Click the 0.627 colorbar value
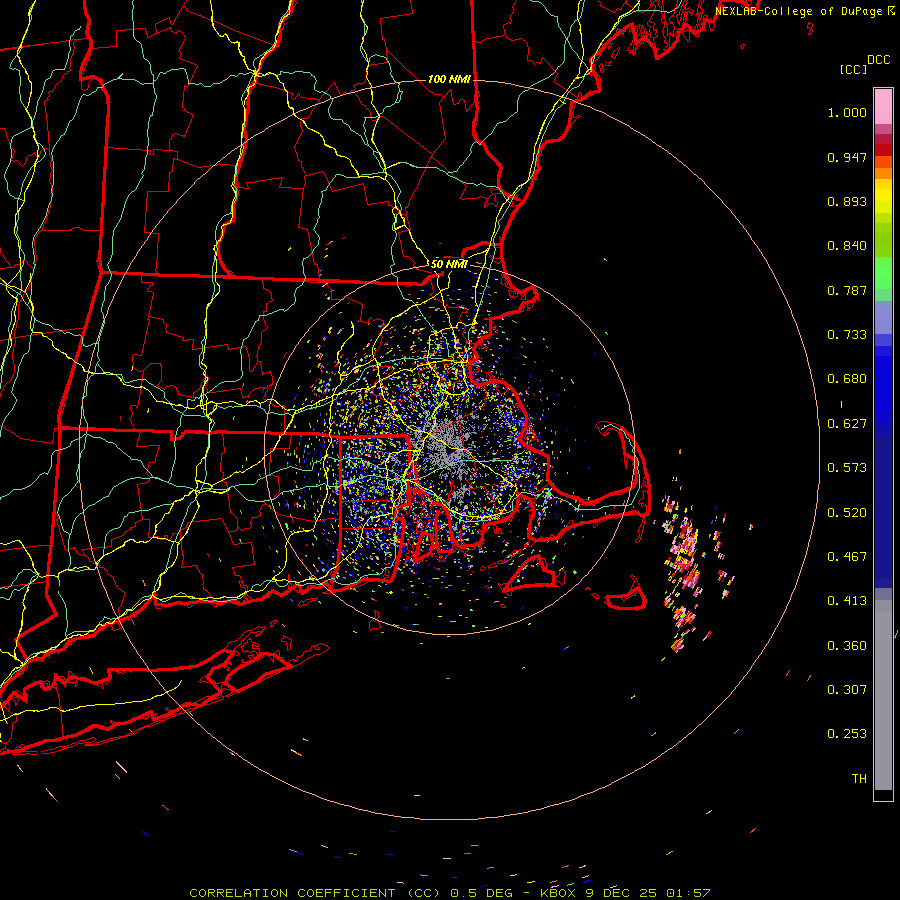Viewport: 900px width, 900px height. (x=847, y=424)
